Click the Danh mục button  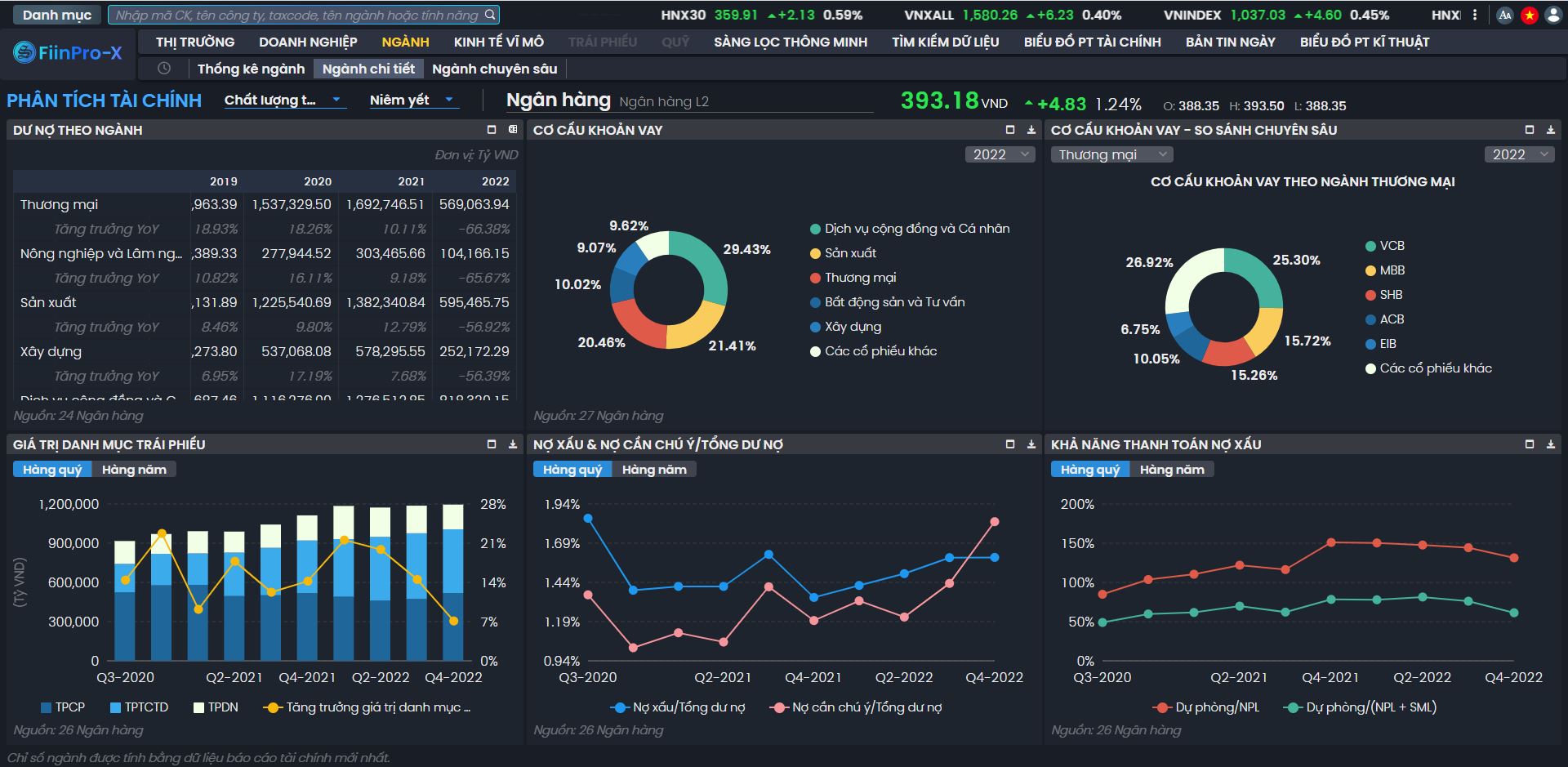(56, 15)
